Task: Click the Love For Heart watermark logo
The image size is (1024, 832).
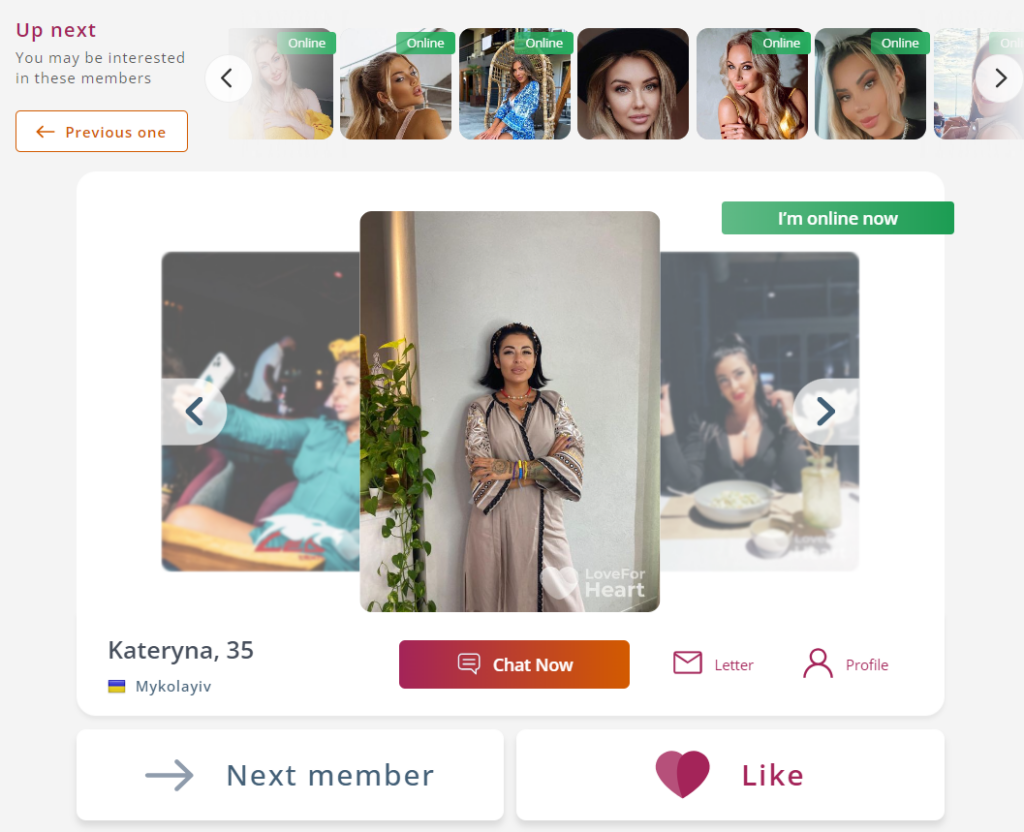Action: click(595, 582)
